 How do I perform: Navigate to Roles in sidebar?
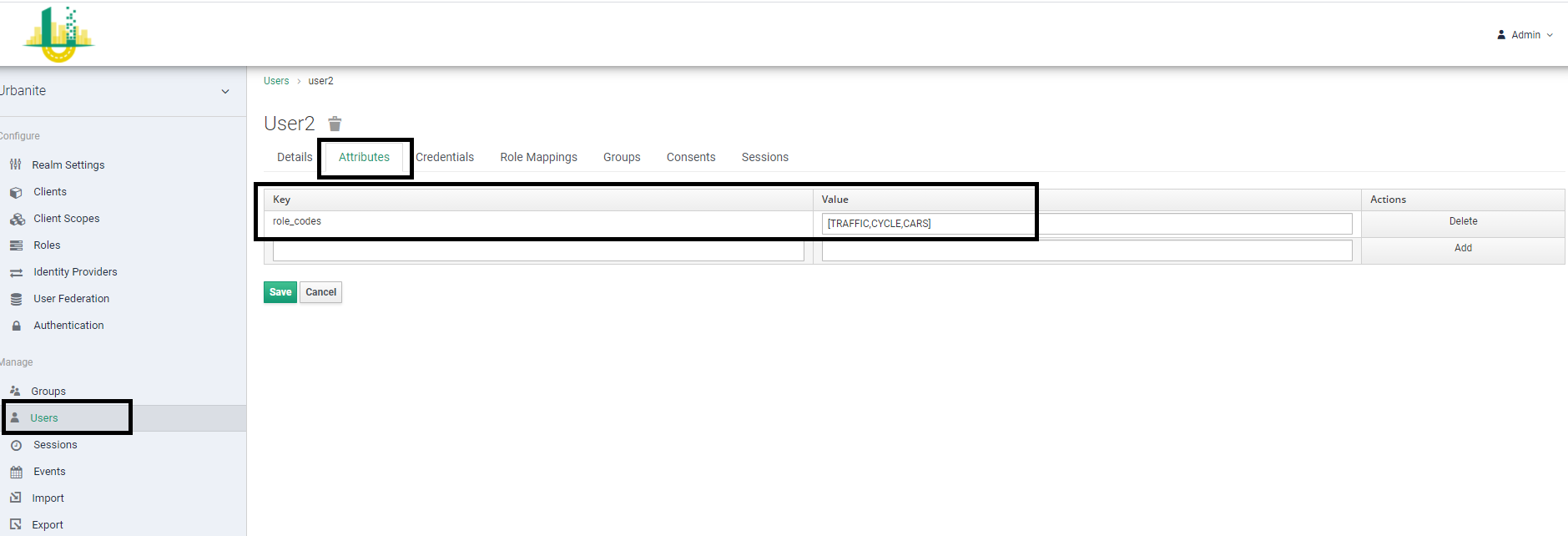click(47, 245)
